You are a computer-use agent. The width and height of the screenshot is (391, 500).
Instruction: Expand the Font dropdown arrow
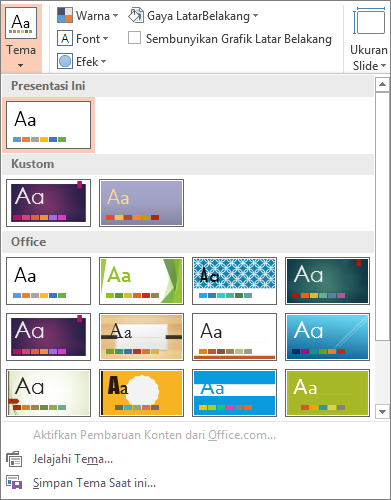(105, 39)
